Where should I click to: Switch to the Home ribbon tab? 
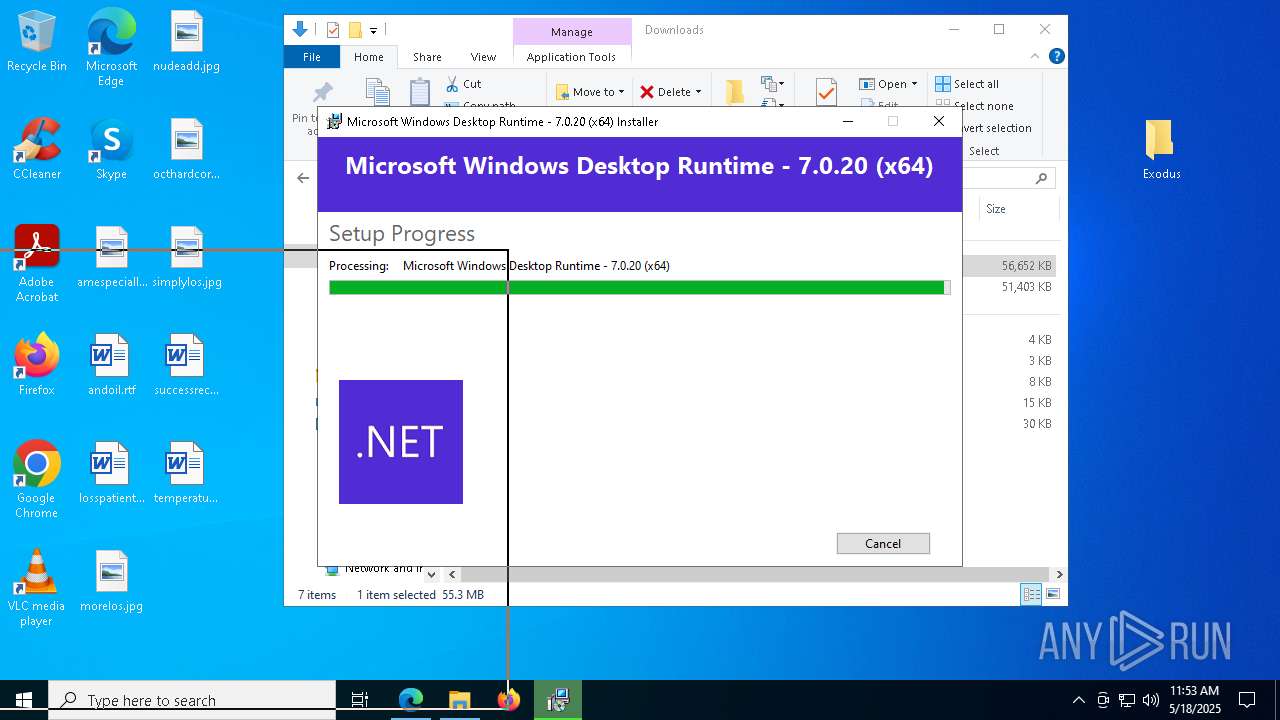pos(368,57)
